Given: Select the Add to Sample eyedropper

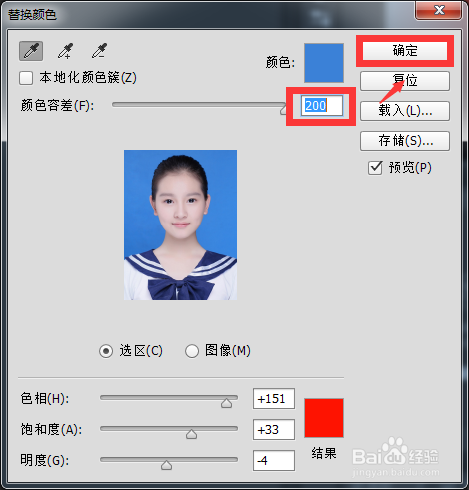Looking at the screenshot, I should click(65, 51).
